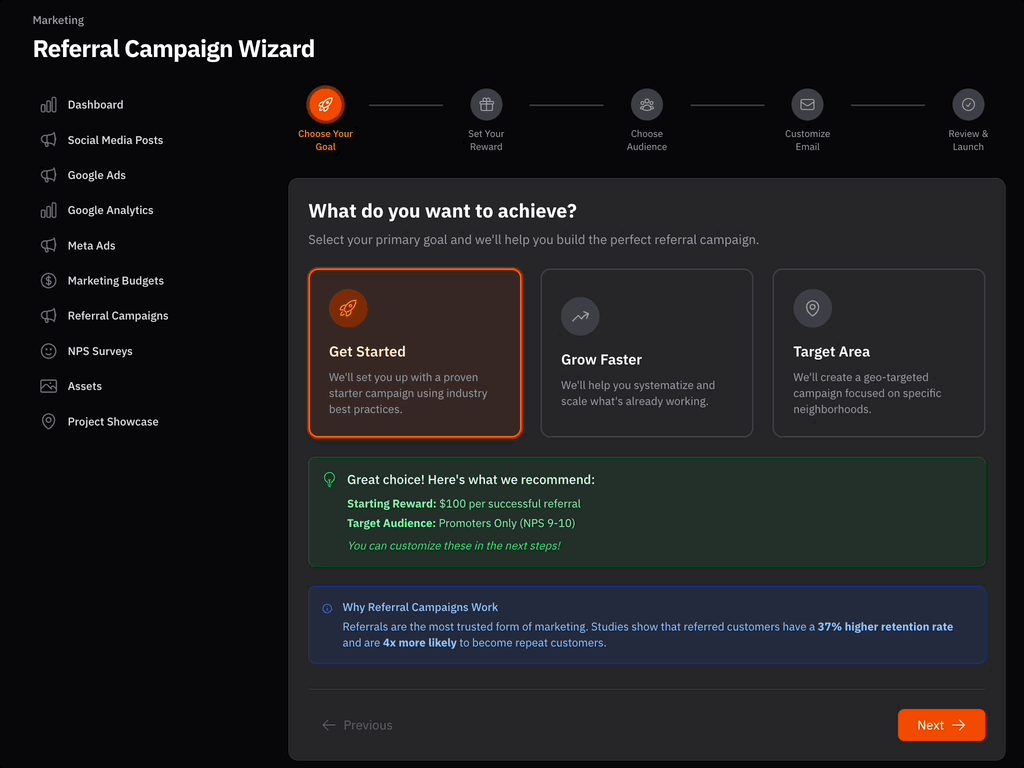This screenshot has height=768, width=1024.
Task: Click the image icon beside Assets
Action: click(48, 386)
